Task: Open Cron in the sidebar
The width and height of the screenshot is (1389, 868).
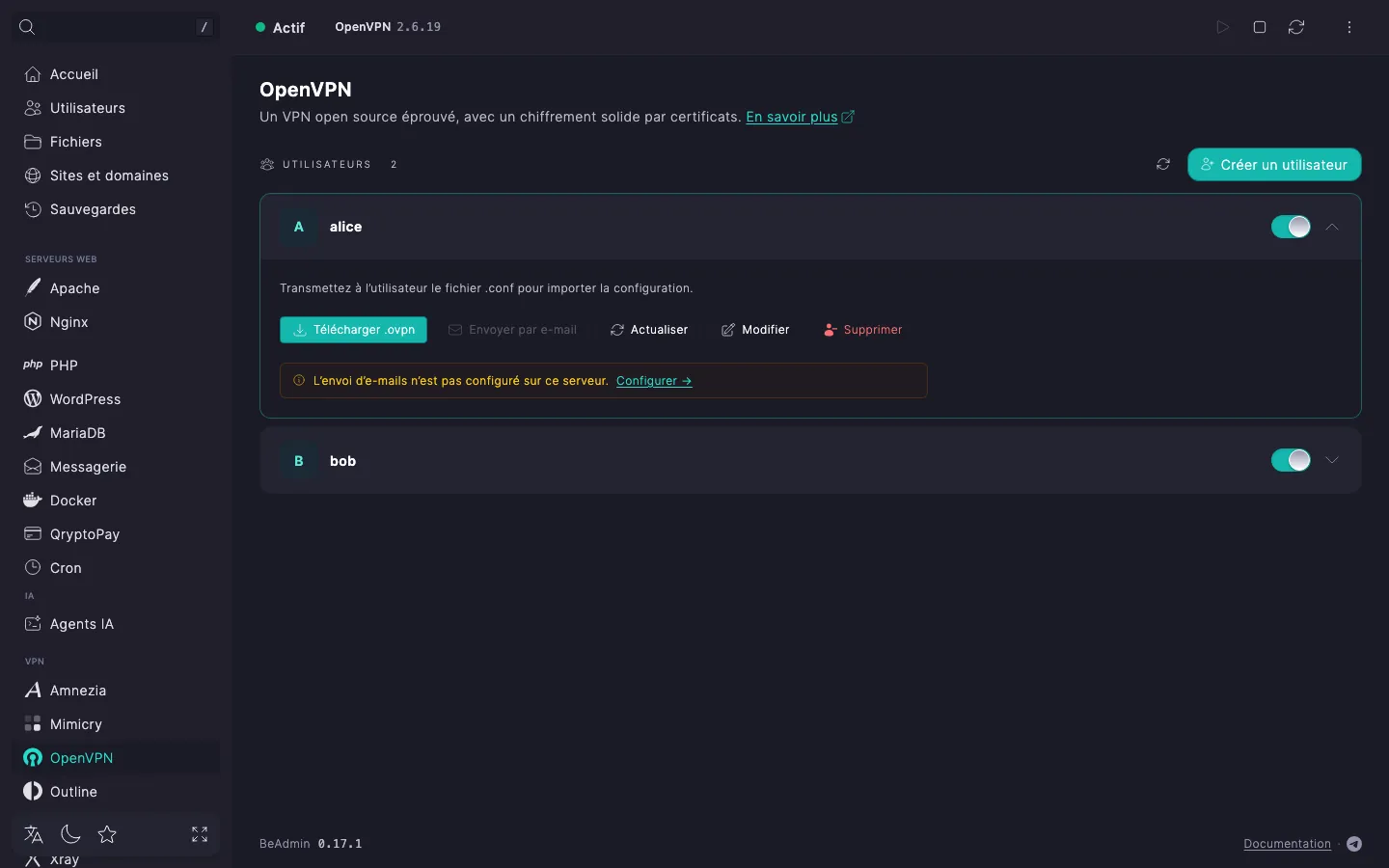Action: [x=116, y=568]
